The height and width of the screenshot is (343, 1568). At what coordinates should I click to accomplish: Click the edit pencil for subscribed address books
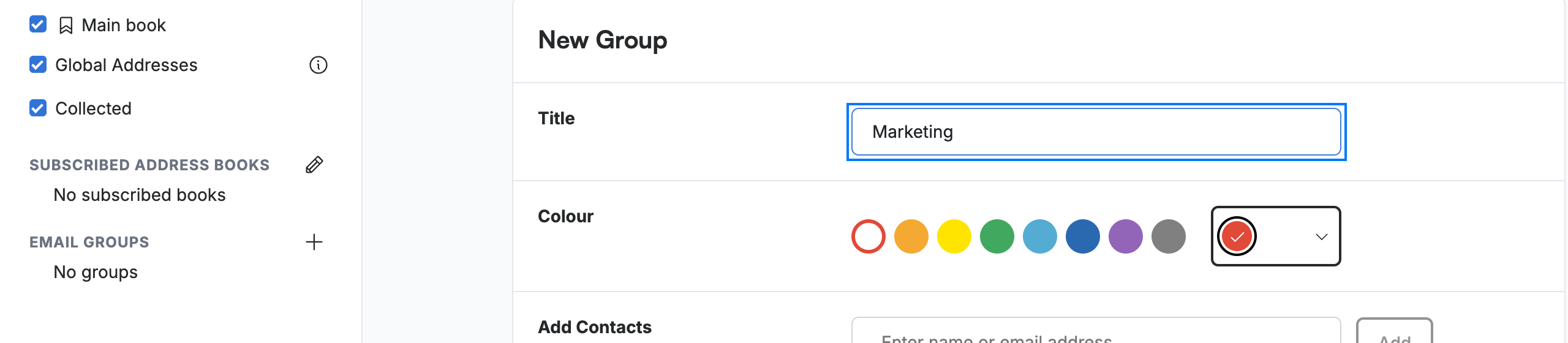(x=314, y=165)
